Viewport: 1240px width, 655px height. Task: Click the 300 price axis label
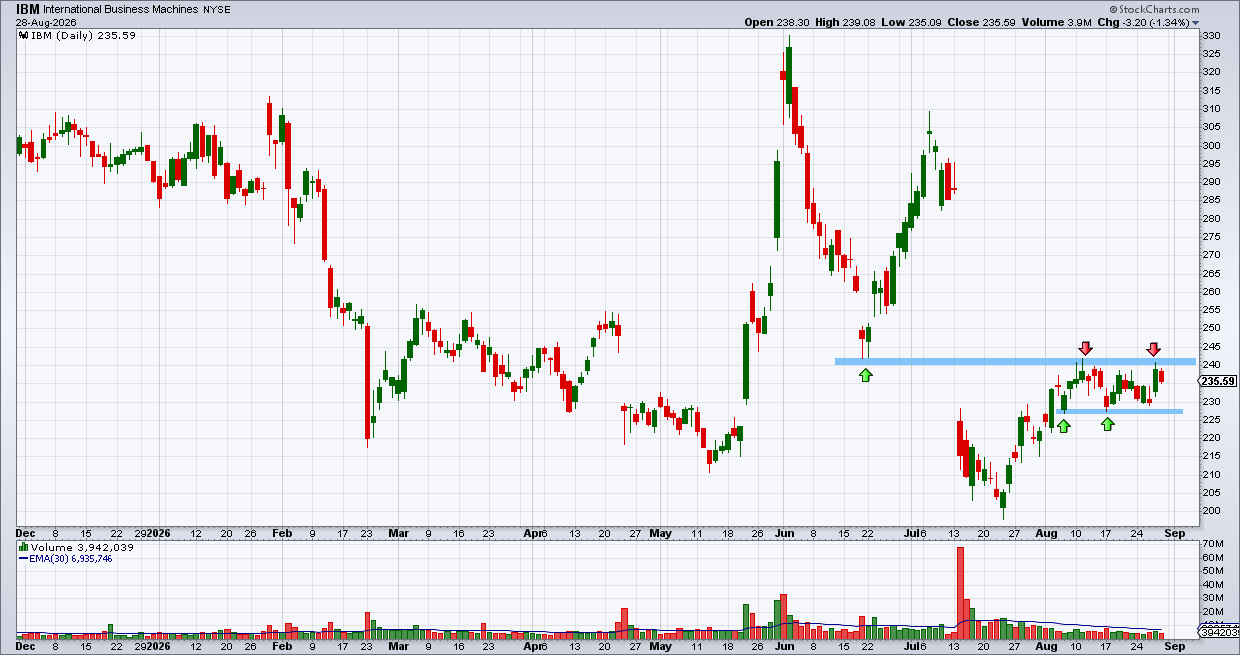click(1211, 145)
